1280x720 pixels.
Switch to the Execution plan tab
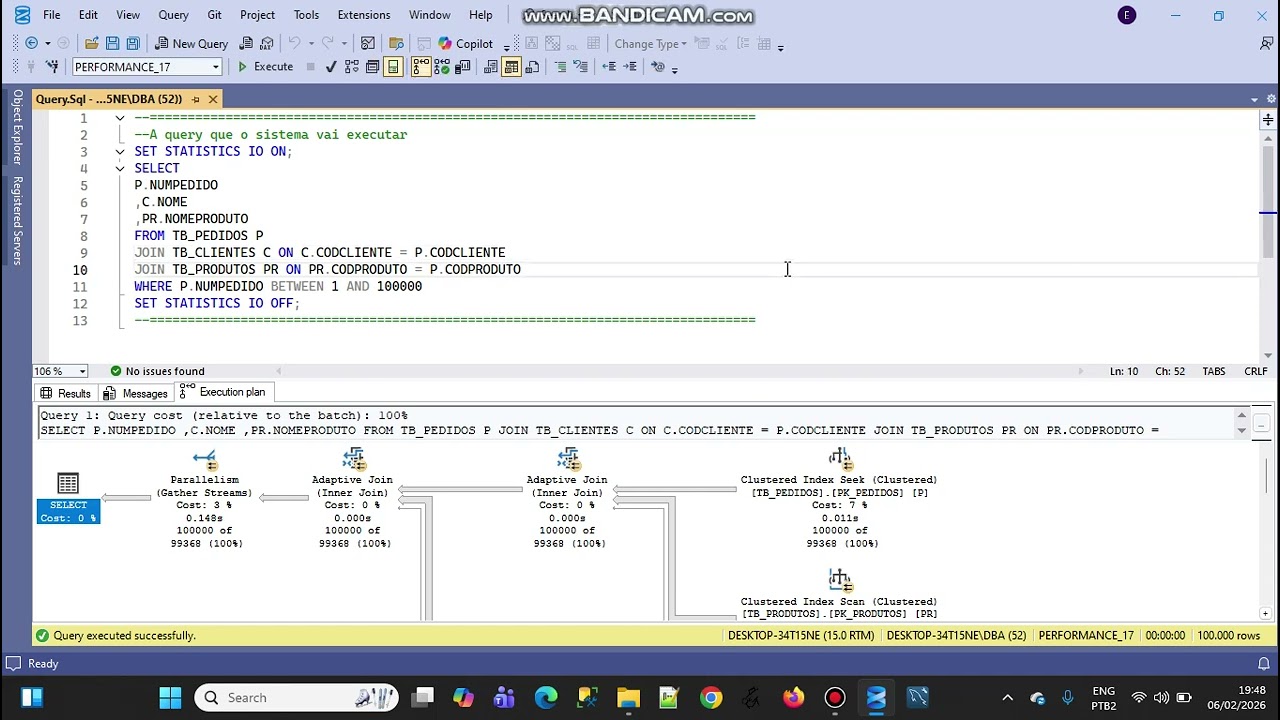[223, 392]
